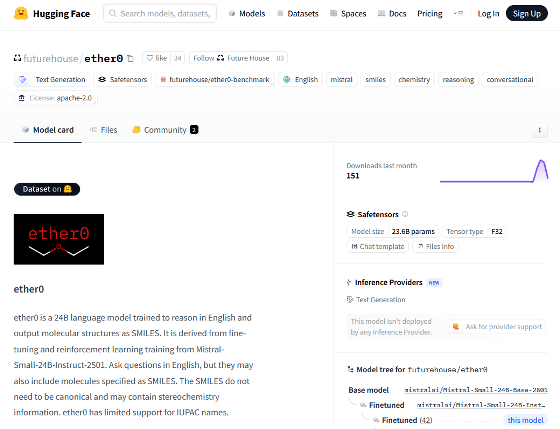Click the Dataset on Hugging Face badge
560x429 pixels.
47,189
